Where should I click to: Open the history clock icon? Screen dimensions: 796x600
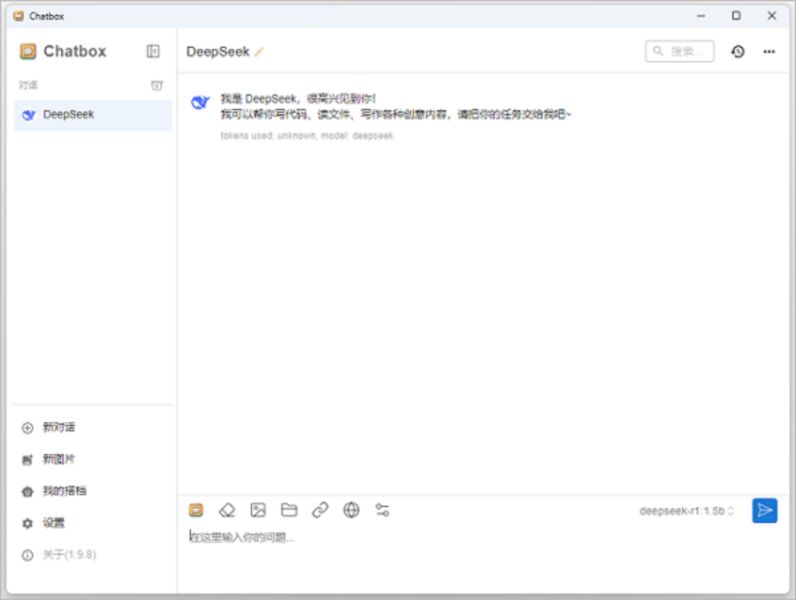tap(738, 51)
